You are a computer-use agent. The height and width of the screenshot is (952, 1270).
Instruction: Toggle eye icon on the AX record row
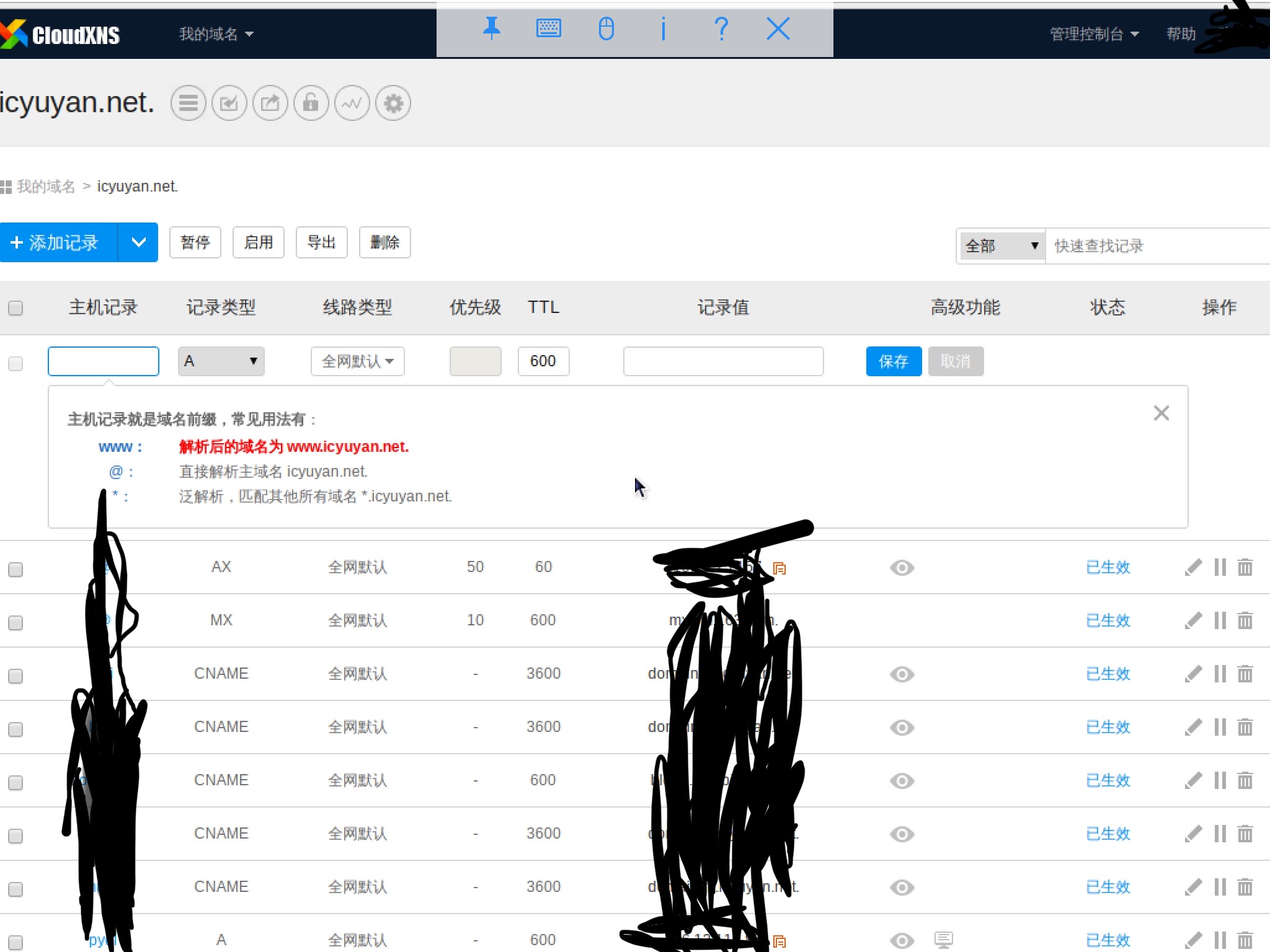tap(902, 568)
